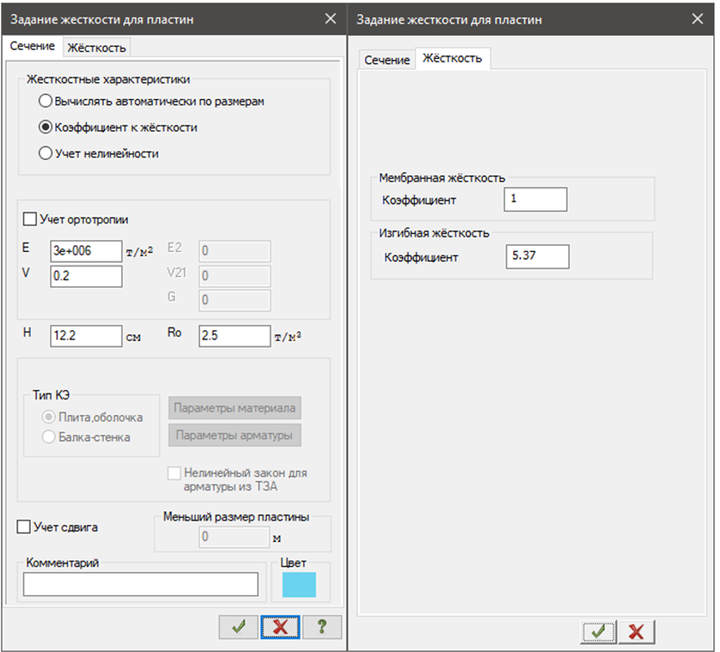720x652 pixels.
Task: Select "Вычислять автоматически по размерам" radio option
Action: pyautogui.click(x=45, y=101)
